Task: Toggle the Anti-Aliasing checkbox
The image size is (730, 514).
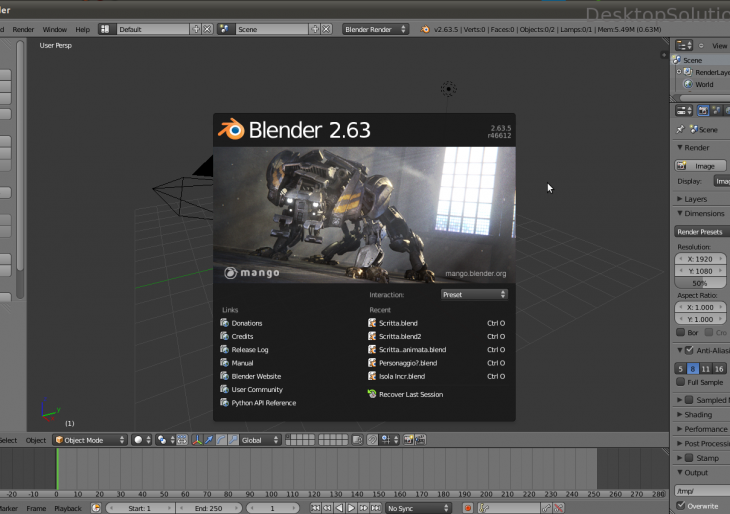Action: (689, 350)
